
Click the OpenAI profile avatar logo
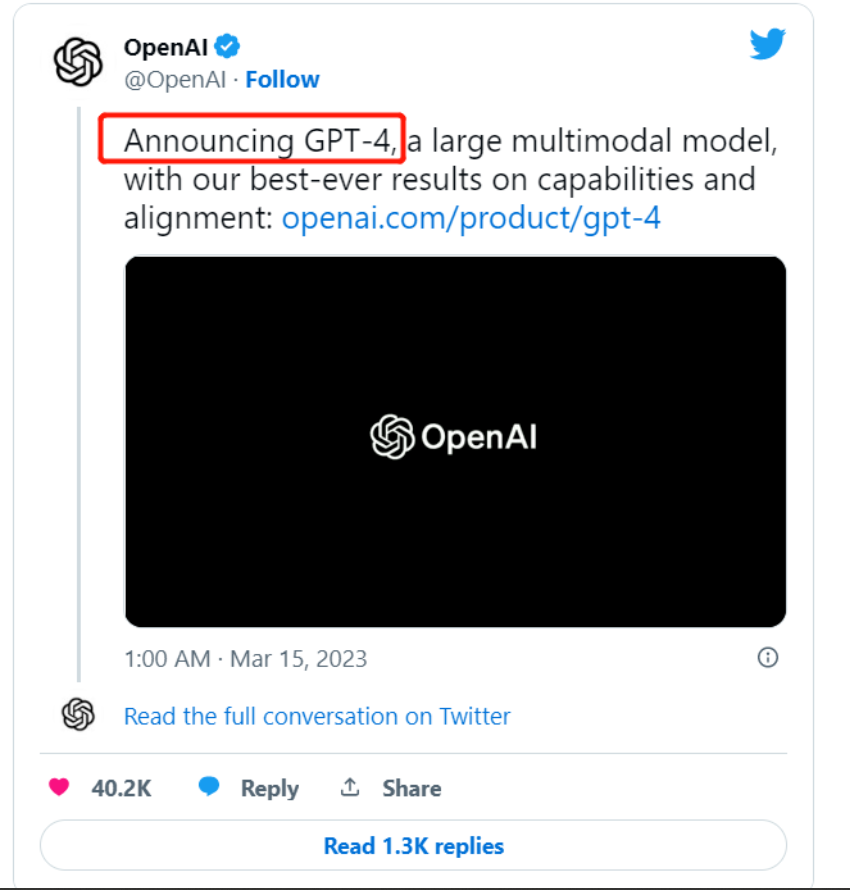pyautogui.click(x=77, y=61)
